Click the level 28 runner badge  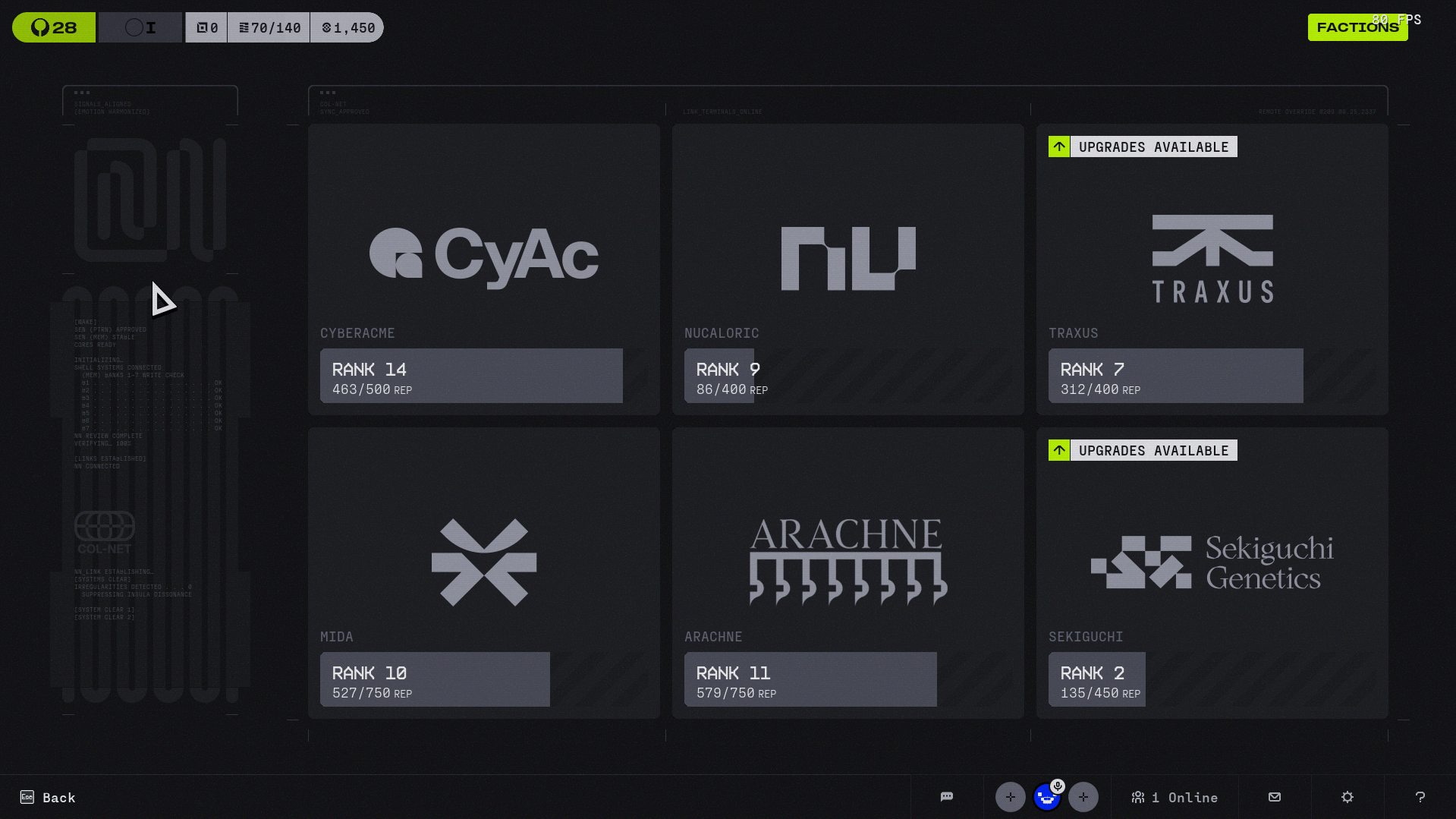point(54,27)
